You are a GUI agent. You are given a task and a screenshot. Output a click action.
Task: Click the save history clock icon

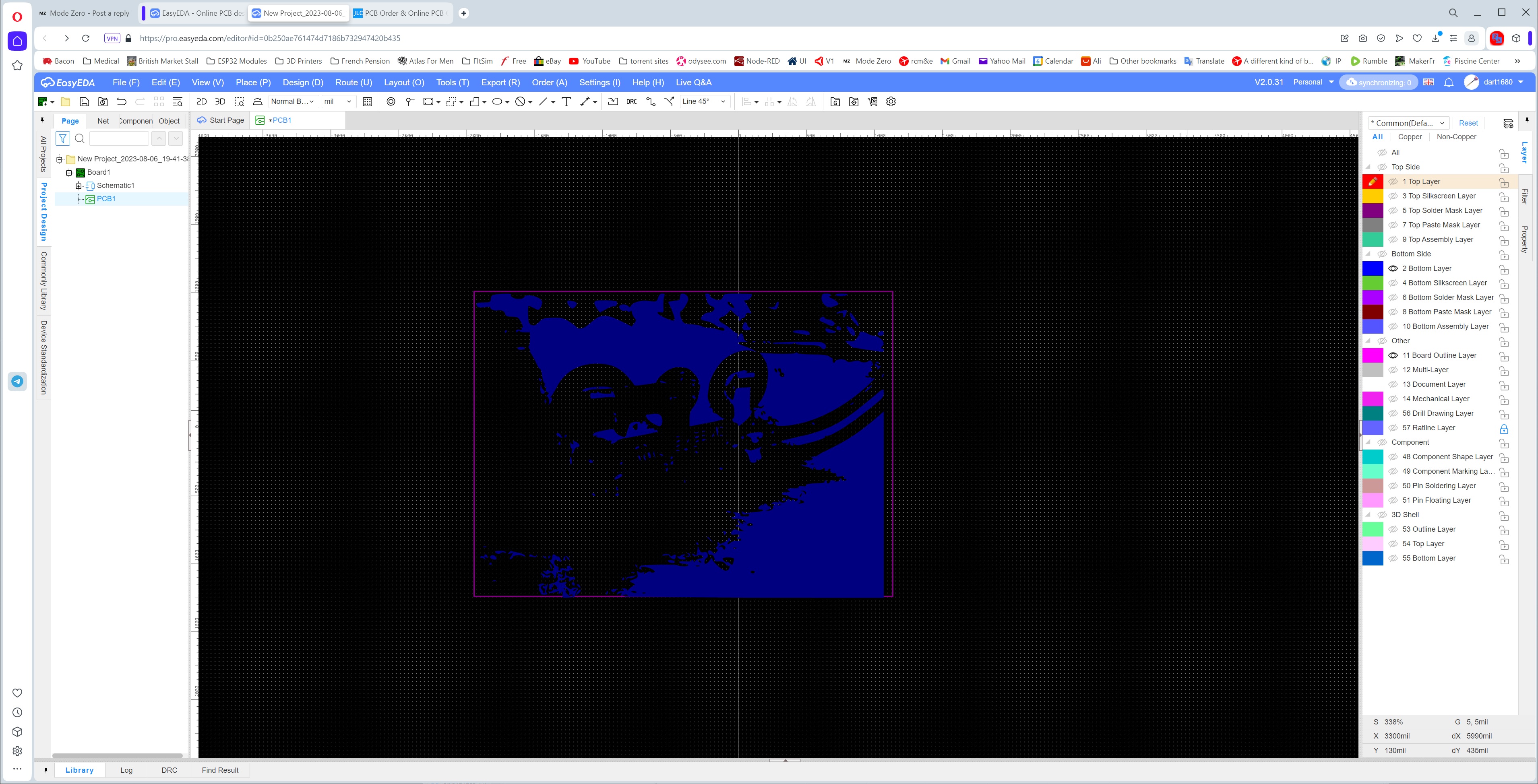coord(103,102)
